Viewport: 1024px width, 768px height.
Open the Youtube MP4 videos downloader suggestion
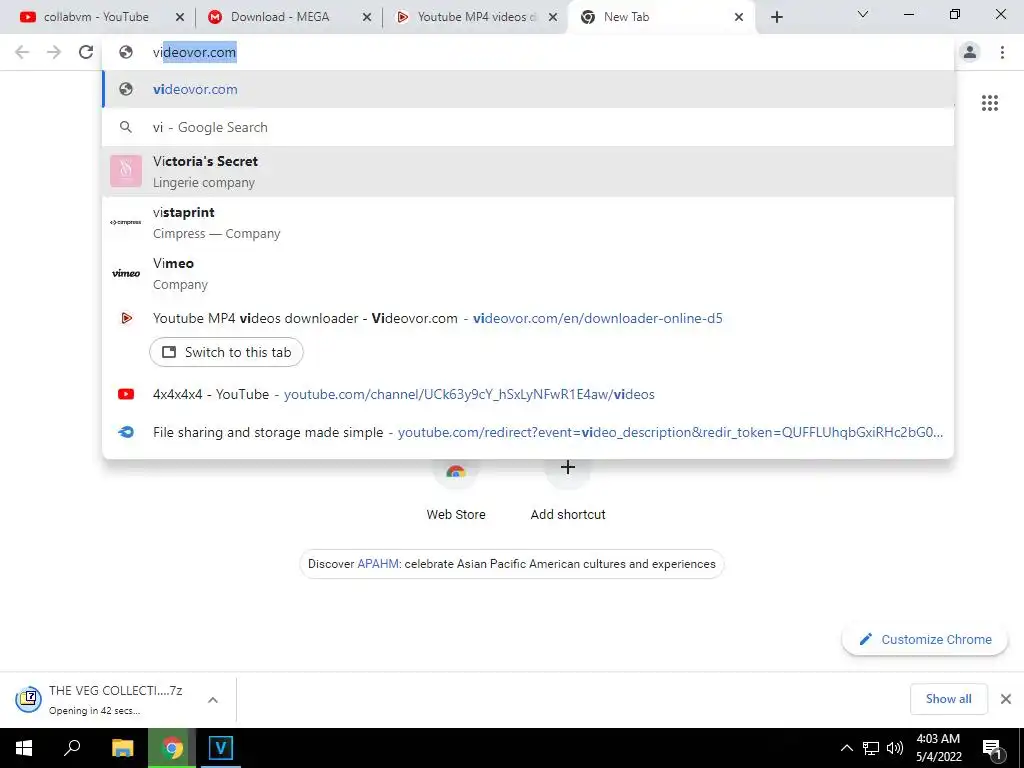[528, 318]
